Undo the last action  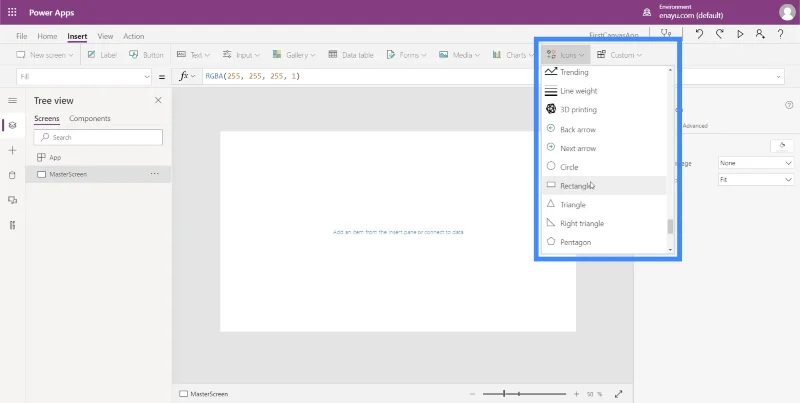[x=699, y=34]
